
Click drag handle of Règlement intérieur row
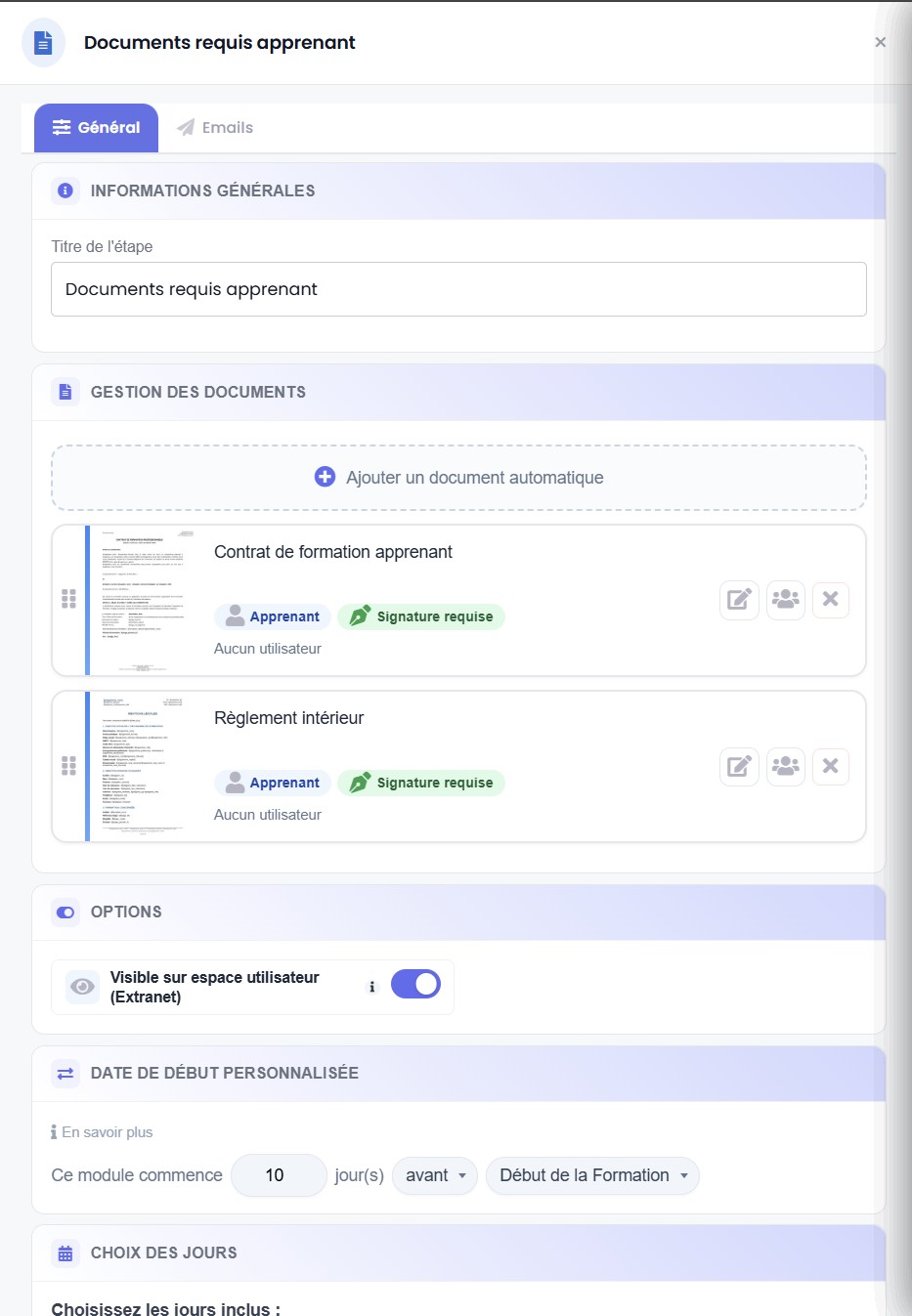[68, 765]
